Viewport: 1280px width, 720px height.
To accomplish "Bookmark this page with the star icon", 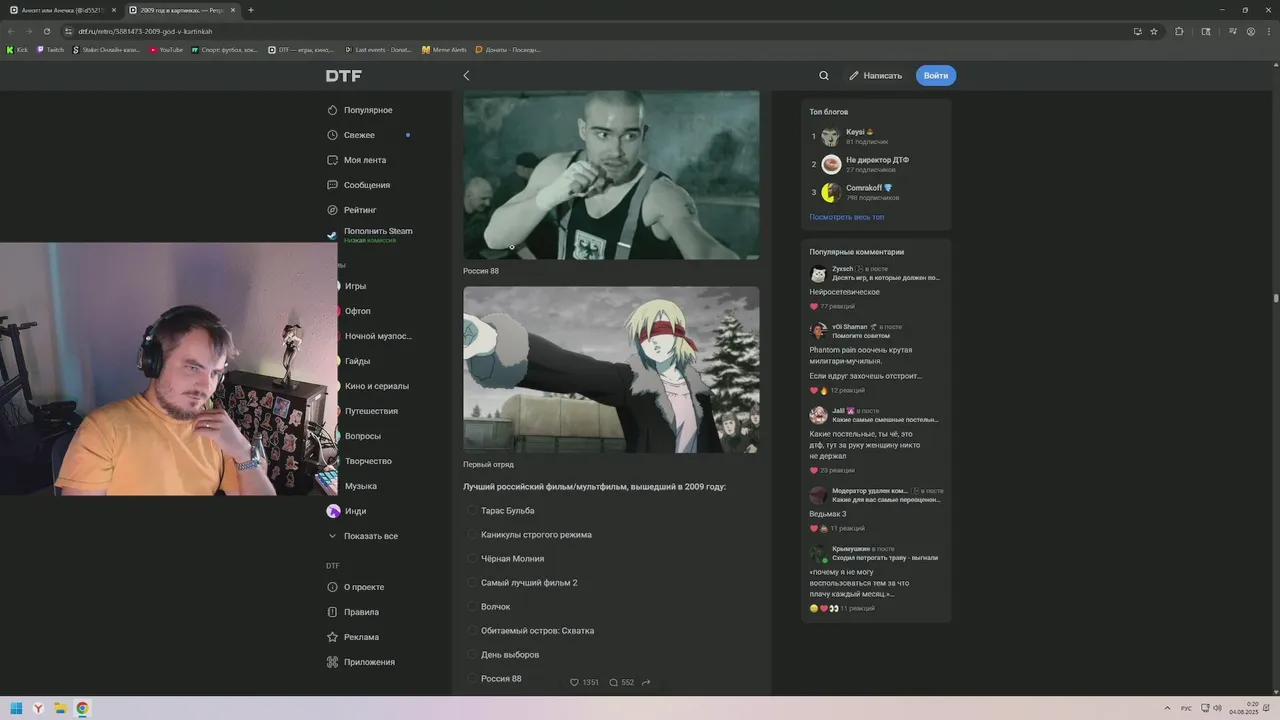I will [1154, 31].
